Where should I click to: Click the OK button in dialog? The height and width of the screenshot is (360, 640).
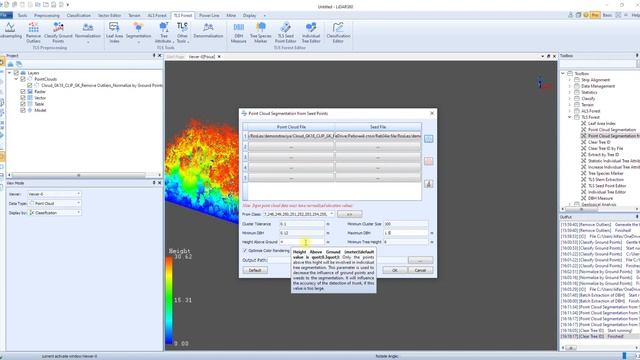point(394,270)
